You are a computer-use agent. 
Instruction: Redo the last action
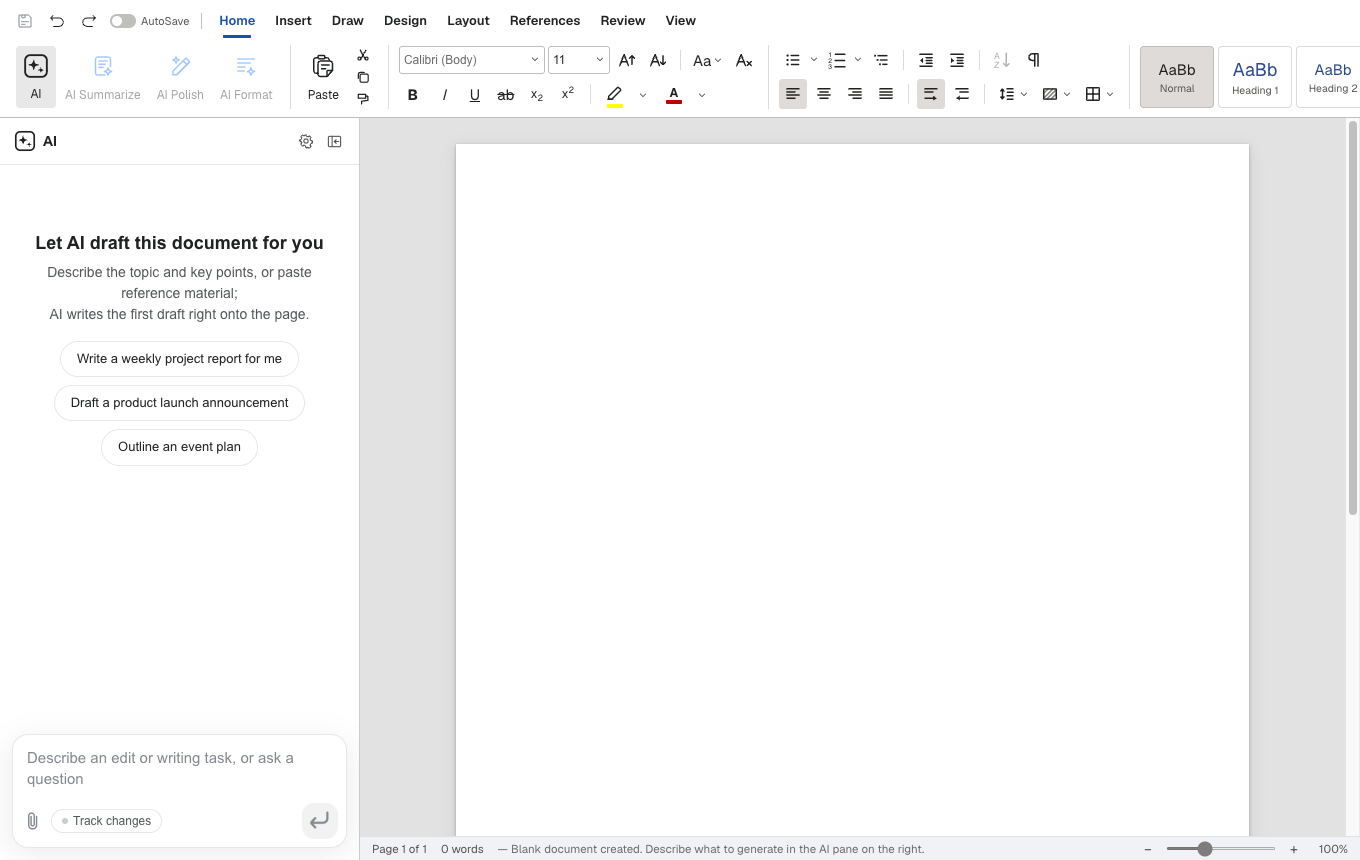[89, 21]
